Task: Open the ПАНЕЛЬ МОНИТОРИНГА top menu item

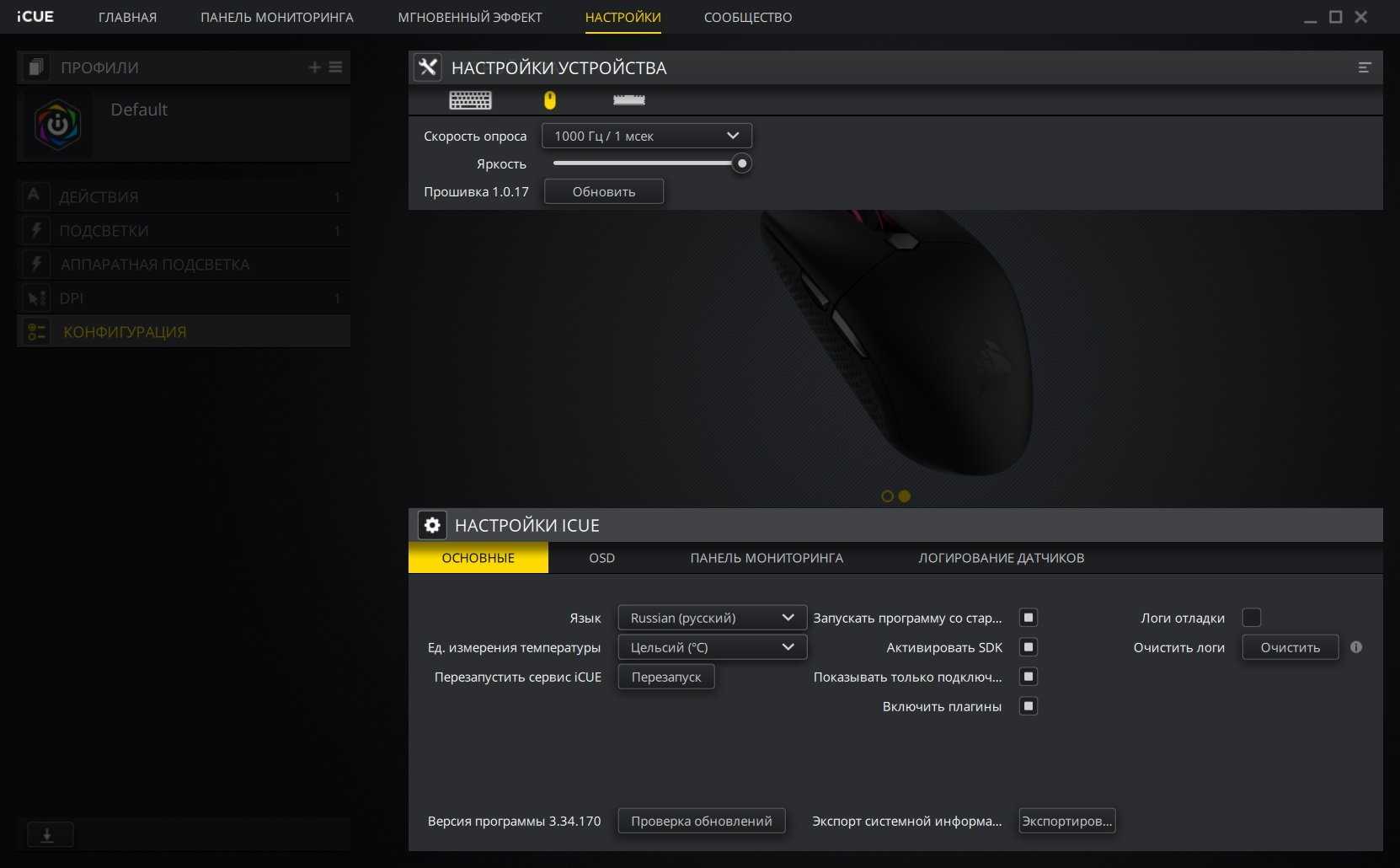Action: tap(277, 17)
